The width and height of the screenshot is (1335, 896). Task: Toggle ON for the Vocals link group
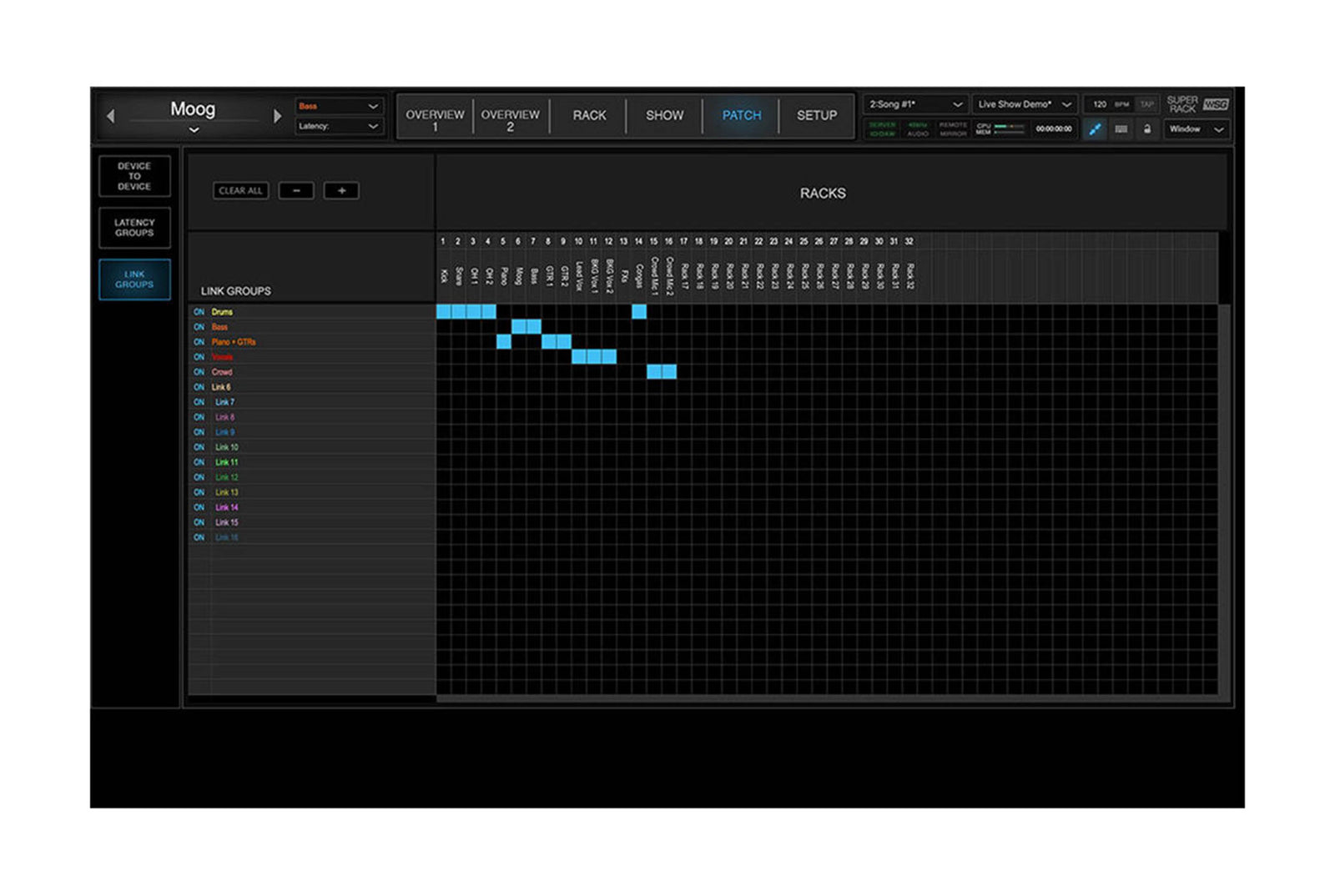[199, 357]
